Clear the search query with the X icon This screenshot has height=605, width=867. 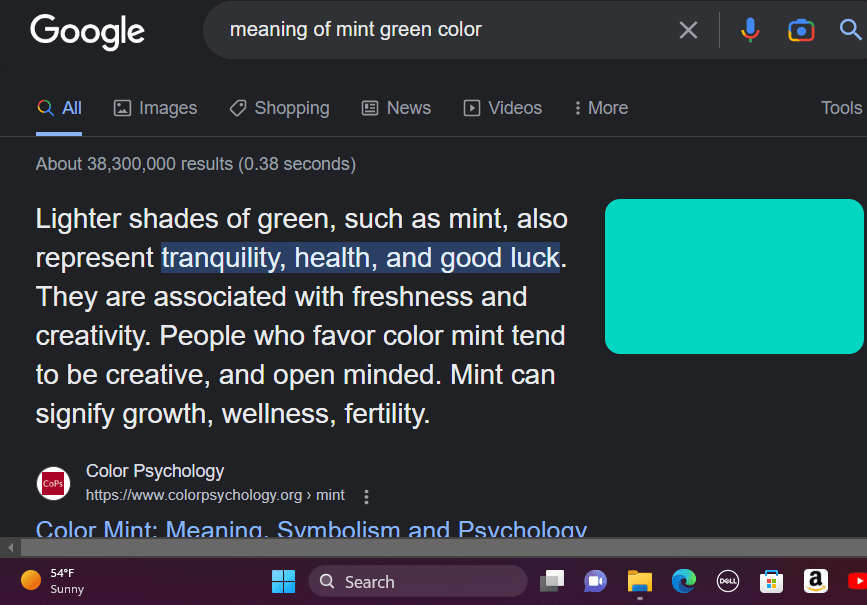tap(688, 30)
